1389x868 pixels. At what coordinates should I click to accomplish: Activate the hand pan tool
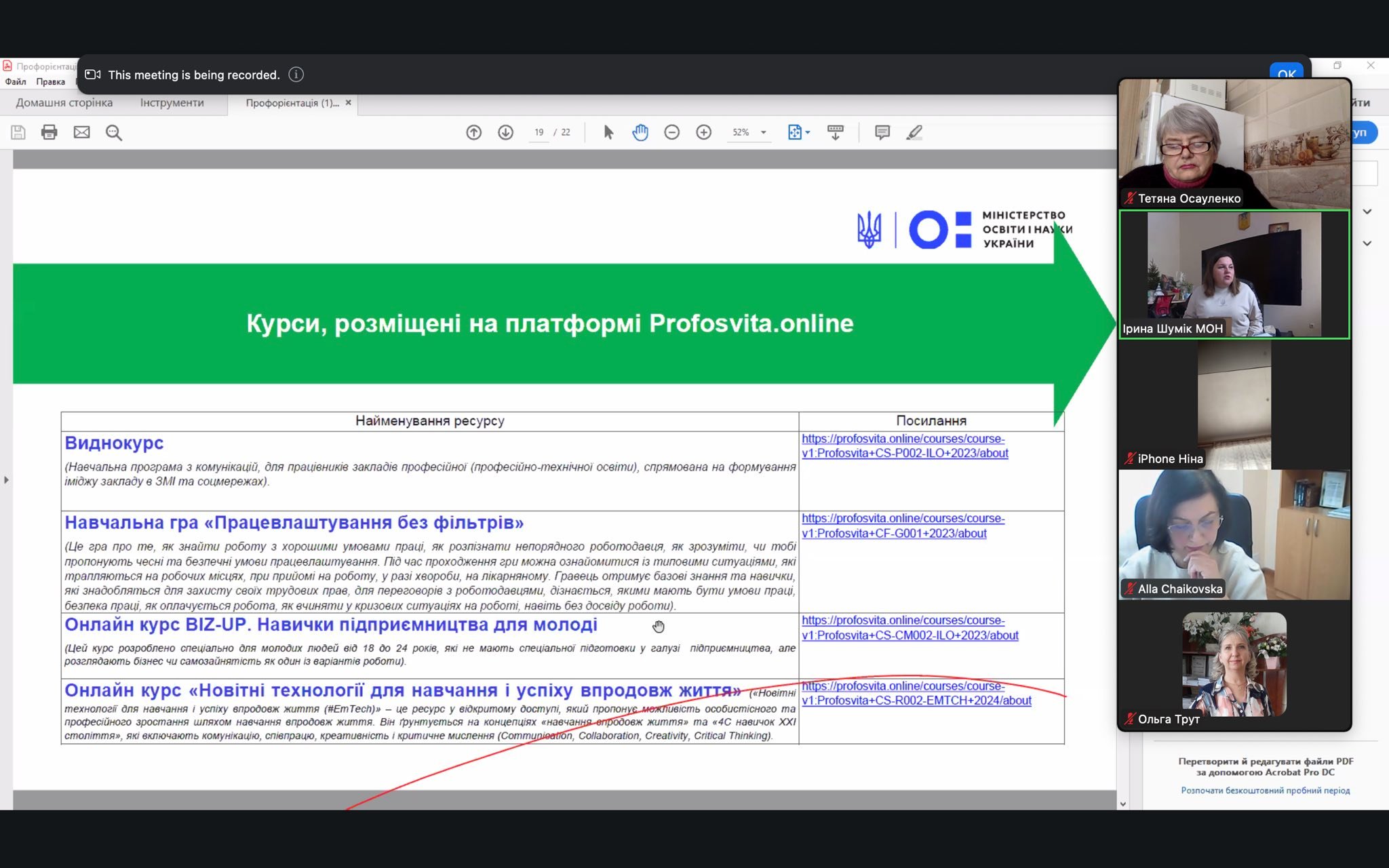click(640, 132)
